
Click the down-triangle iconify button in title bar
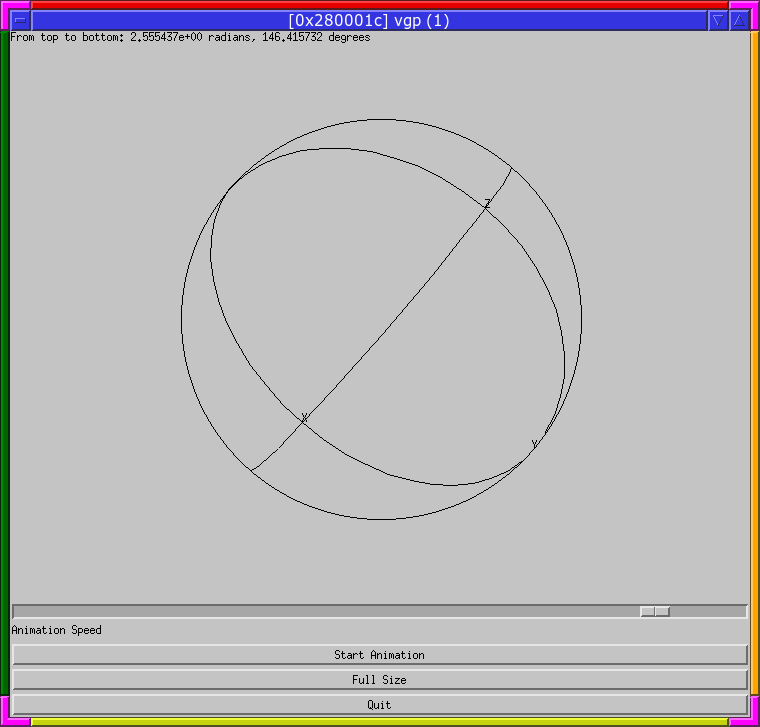(718, 20)
